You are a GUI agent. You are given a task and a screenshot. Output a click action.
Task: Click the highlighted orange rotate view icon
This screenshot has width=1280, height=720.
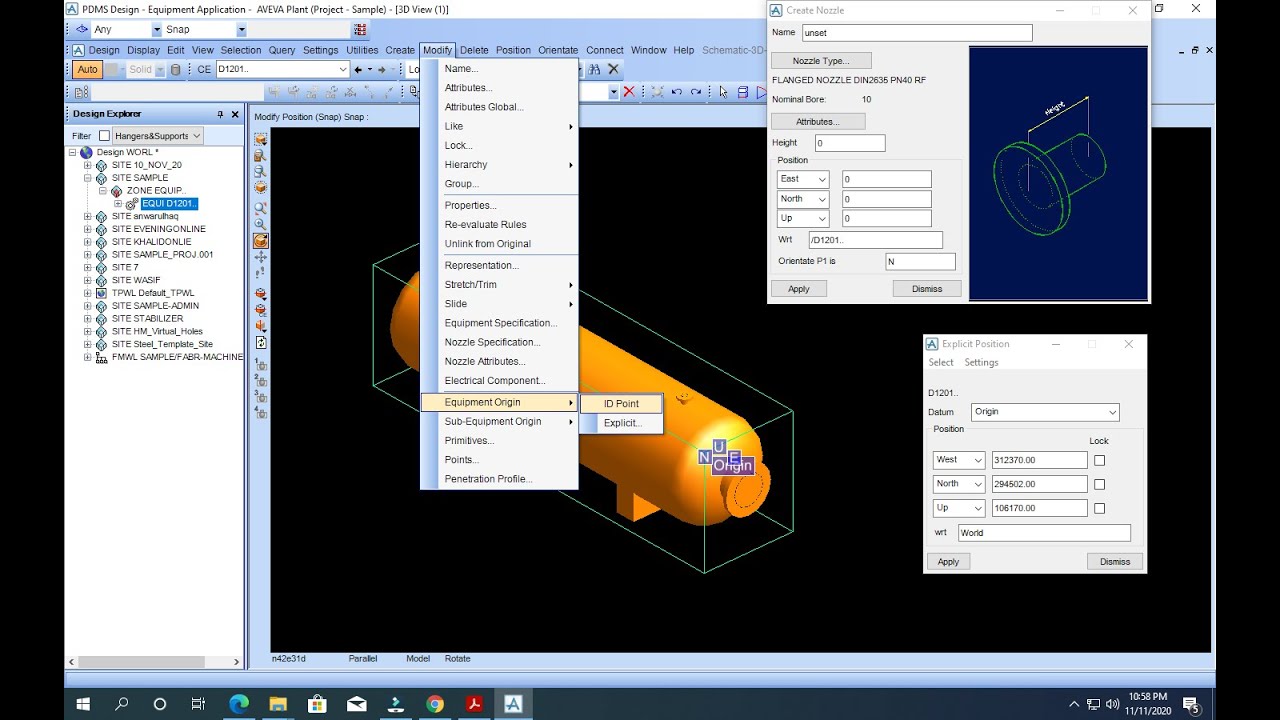261,241
